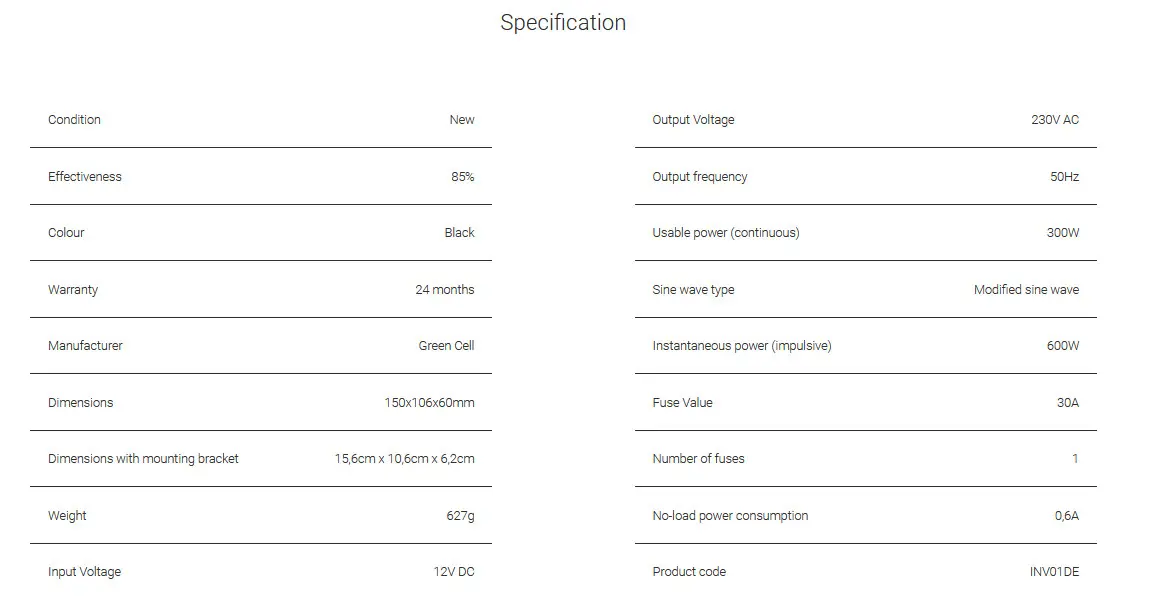The image size is (1162, 602).
Task: Select the 300W usable power value
Action: pos(1062,233)
